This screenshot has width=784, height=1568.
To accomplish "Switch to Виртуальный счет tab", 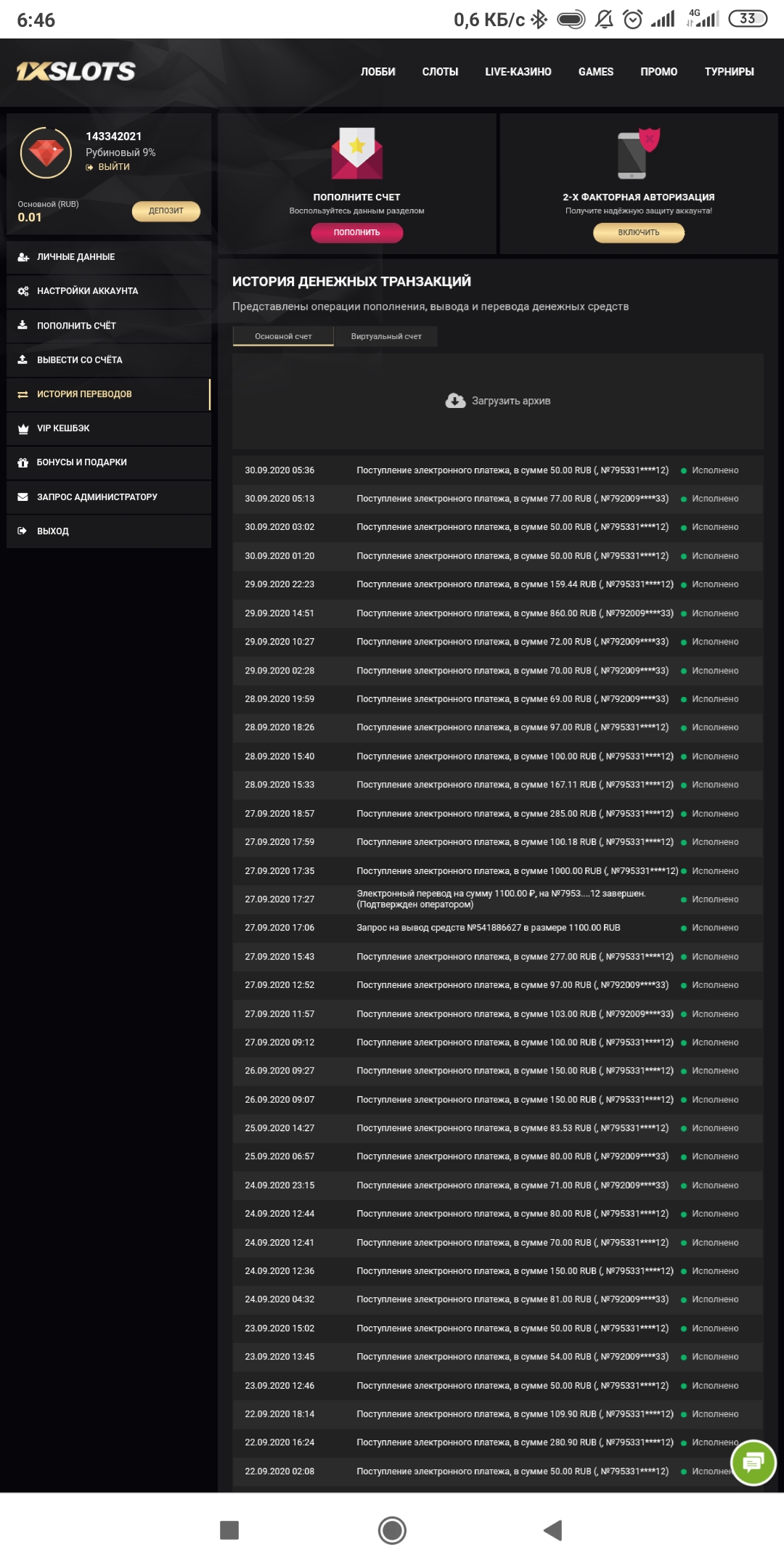I will tap(386, 336).
